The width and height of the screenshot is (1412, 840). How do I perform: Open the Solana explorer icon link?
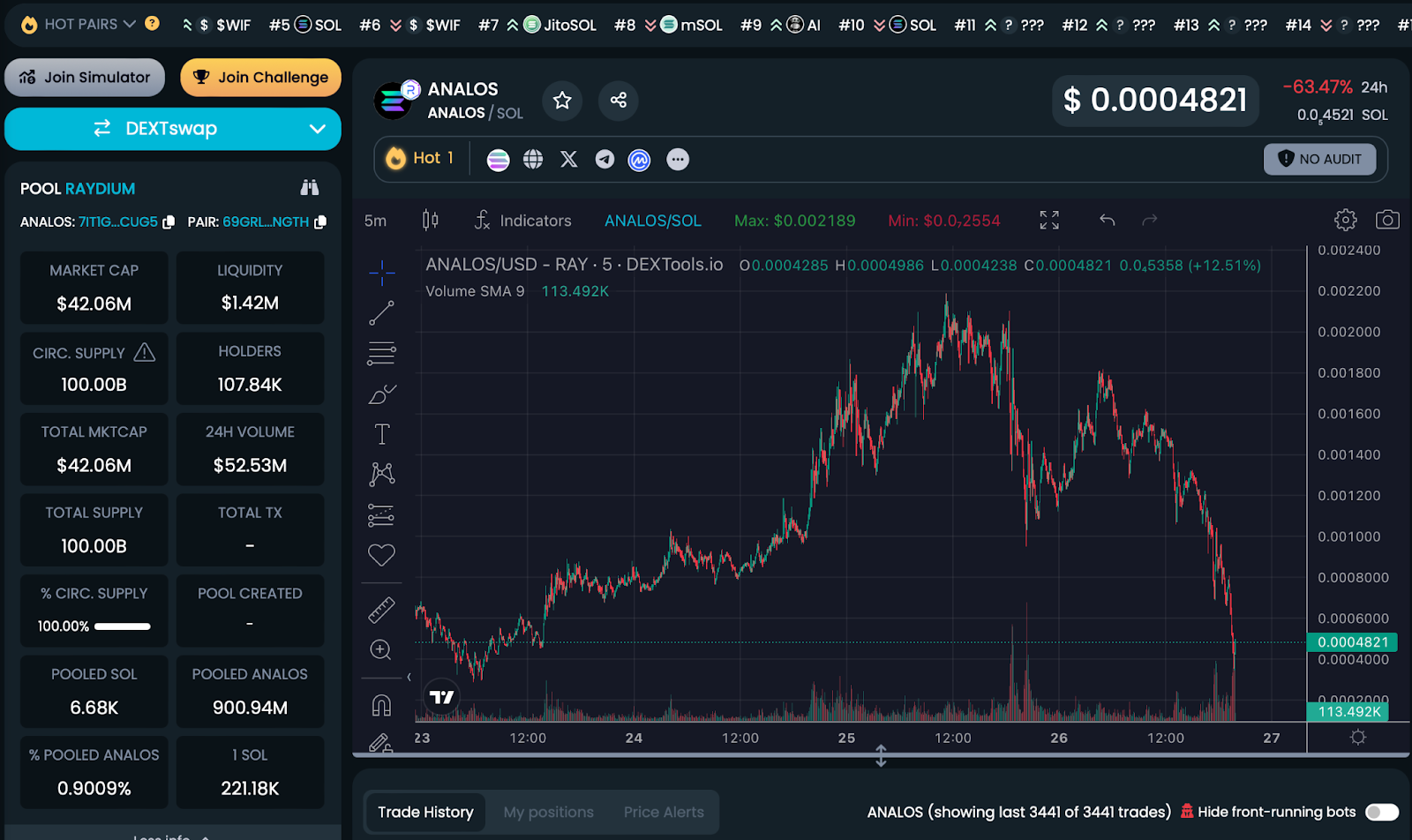pyautogui.click(x=499, y=160)
